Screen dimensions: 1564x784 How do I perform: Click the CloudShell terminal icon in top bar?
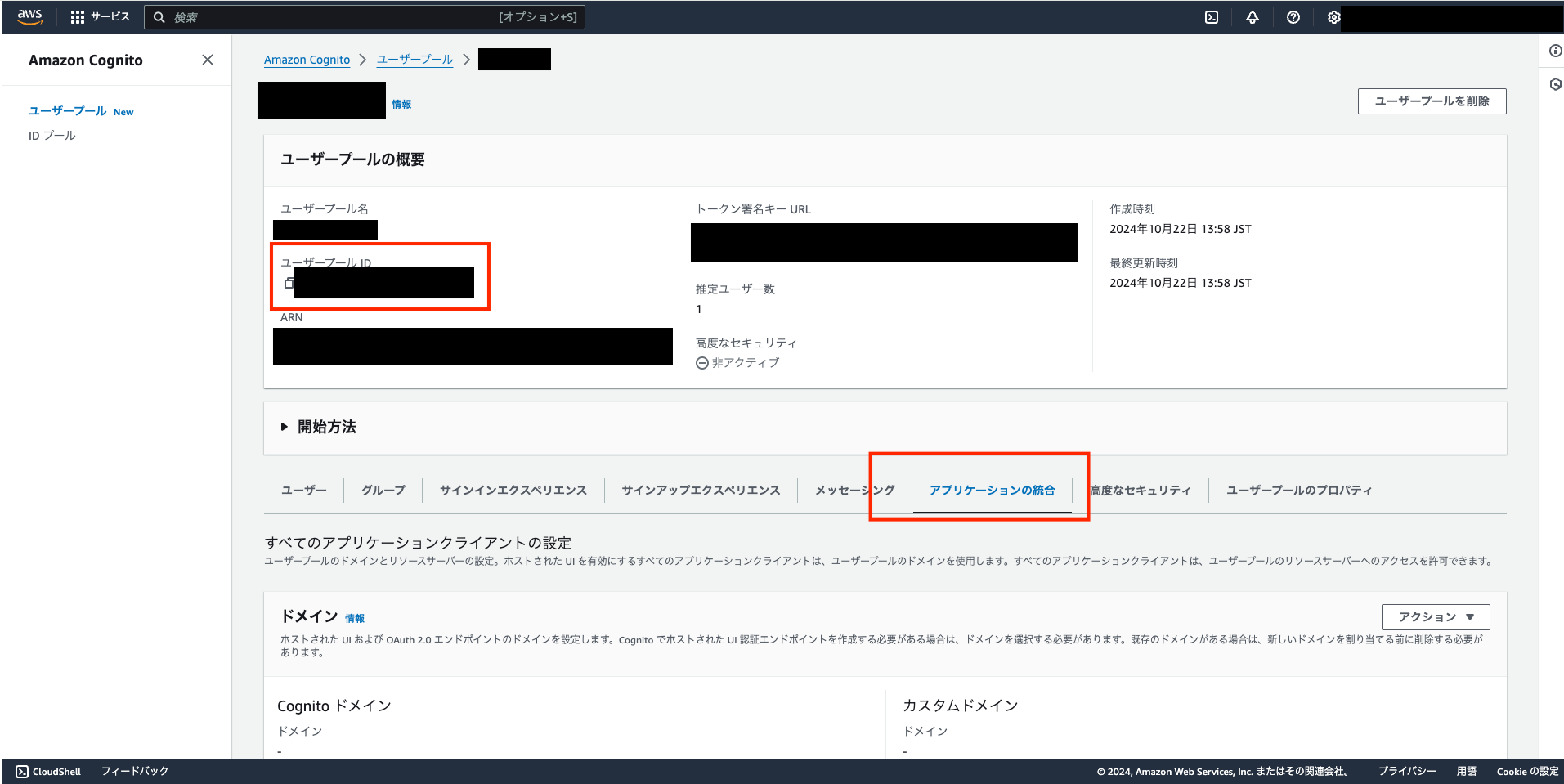1212,16
